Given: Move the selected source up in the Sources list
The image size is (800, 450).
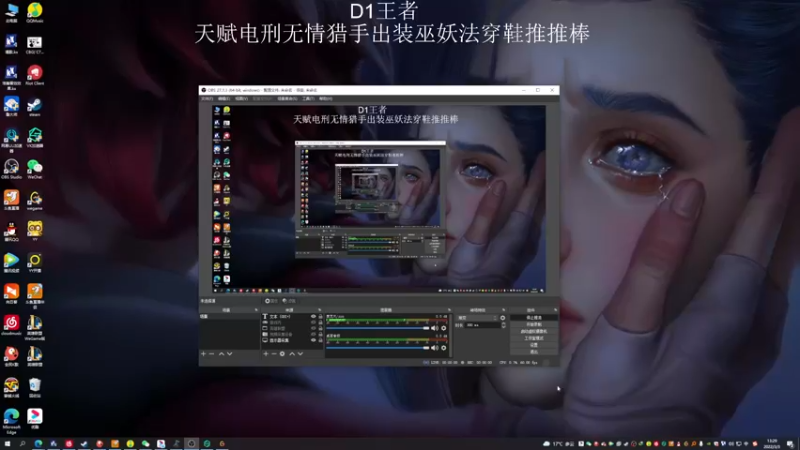Looking at the screenshot, I should (292, 354).
